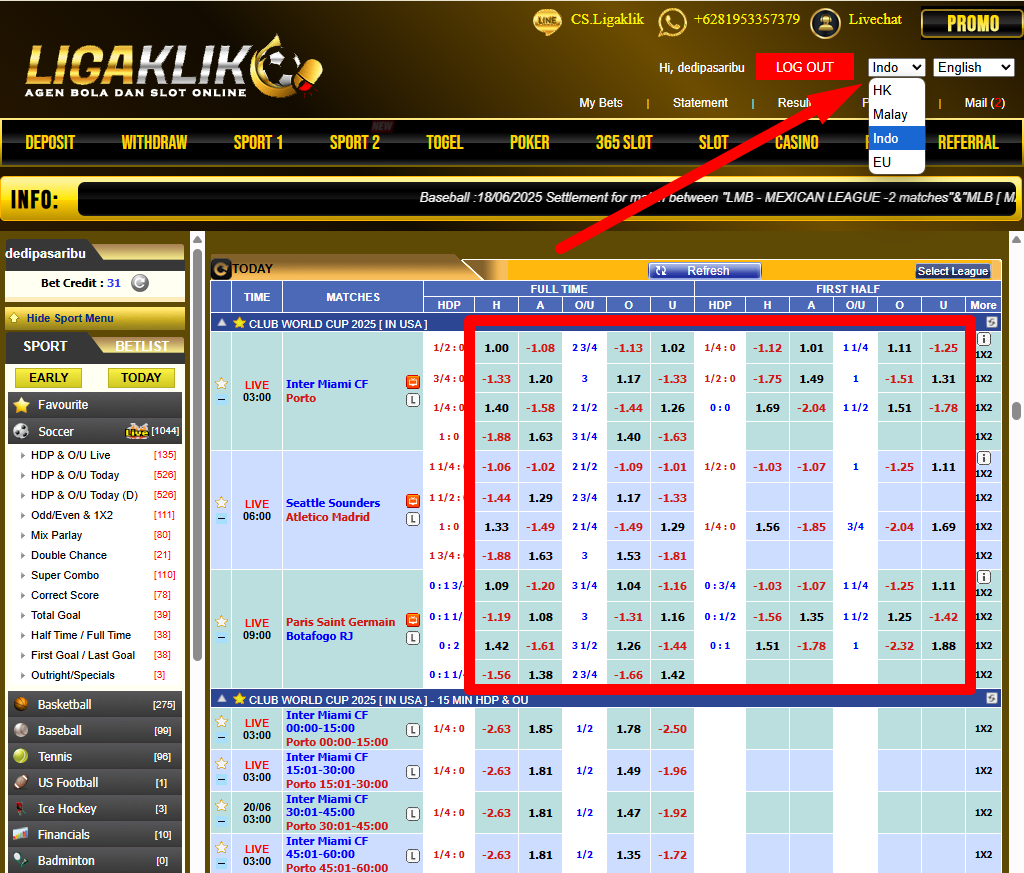Open live TV icon for Paris Saint Germain match
Viewport: 1024px width, 873px height.
[413, 620]
